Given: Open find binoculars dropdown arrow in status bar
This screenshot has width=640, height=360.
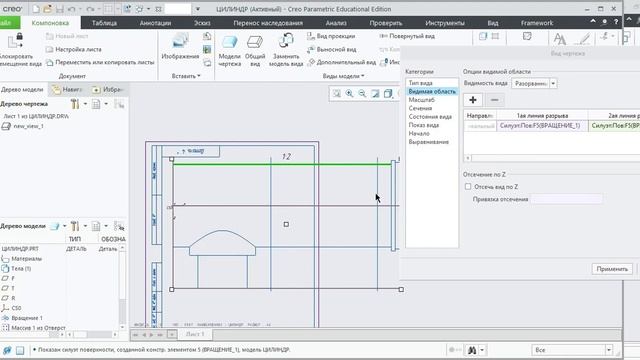Looking at the screenshot, I should click(x=482, y=350).
